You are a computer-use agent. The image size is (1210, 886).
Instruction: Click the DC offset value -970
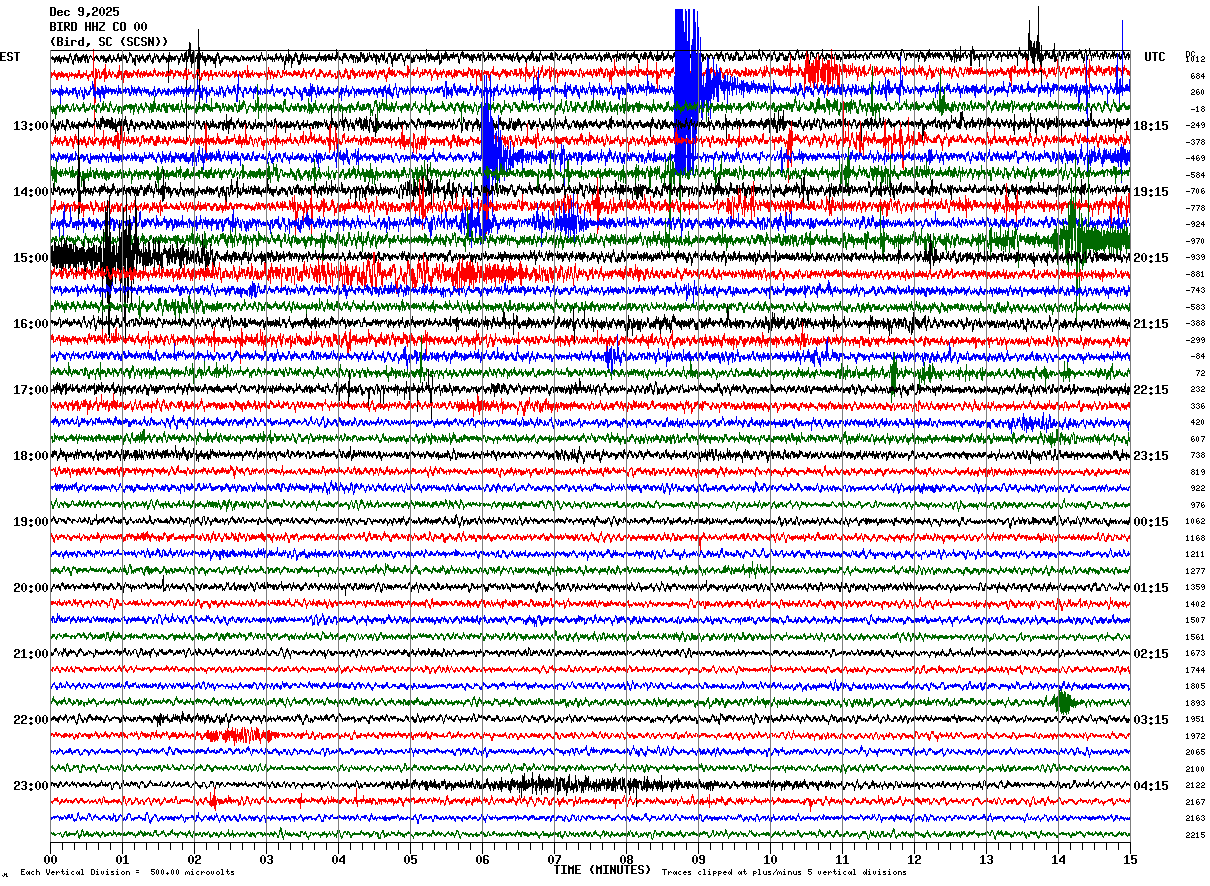click(1196, 241)
